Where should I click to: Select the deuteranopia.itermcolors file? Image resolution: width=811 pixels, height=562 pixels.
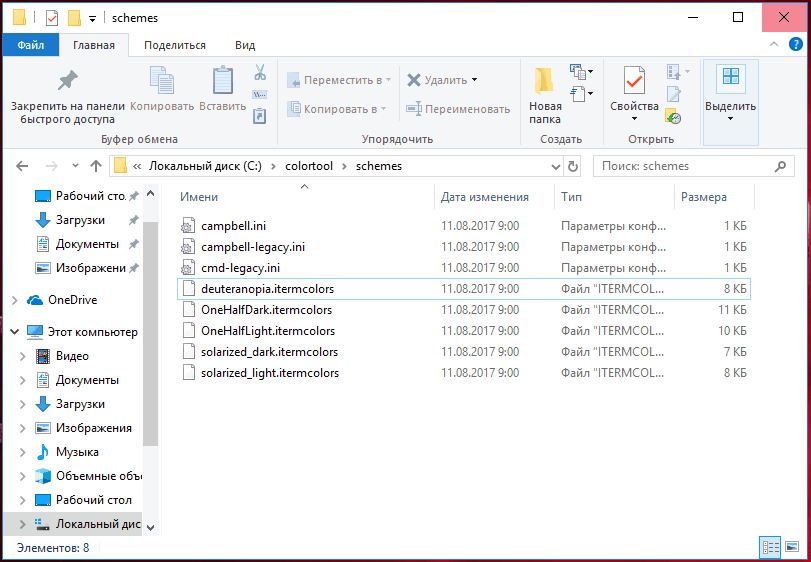coord(464,289)
